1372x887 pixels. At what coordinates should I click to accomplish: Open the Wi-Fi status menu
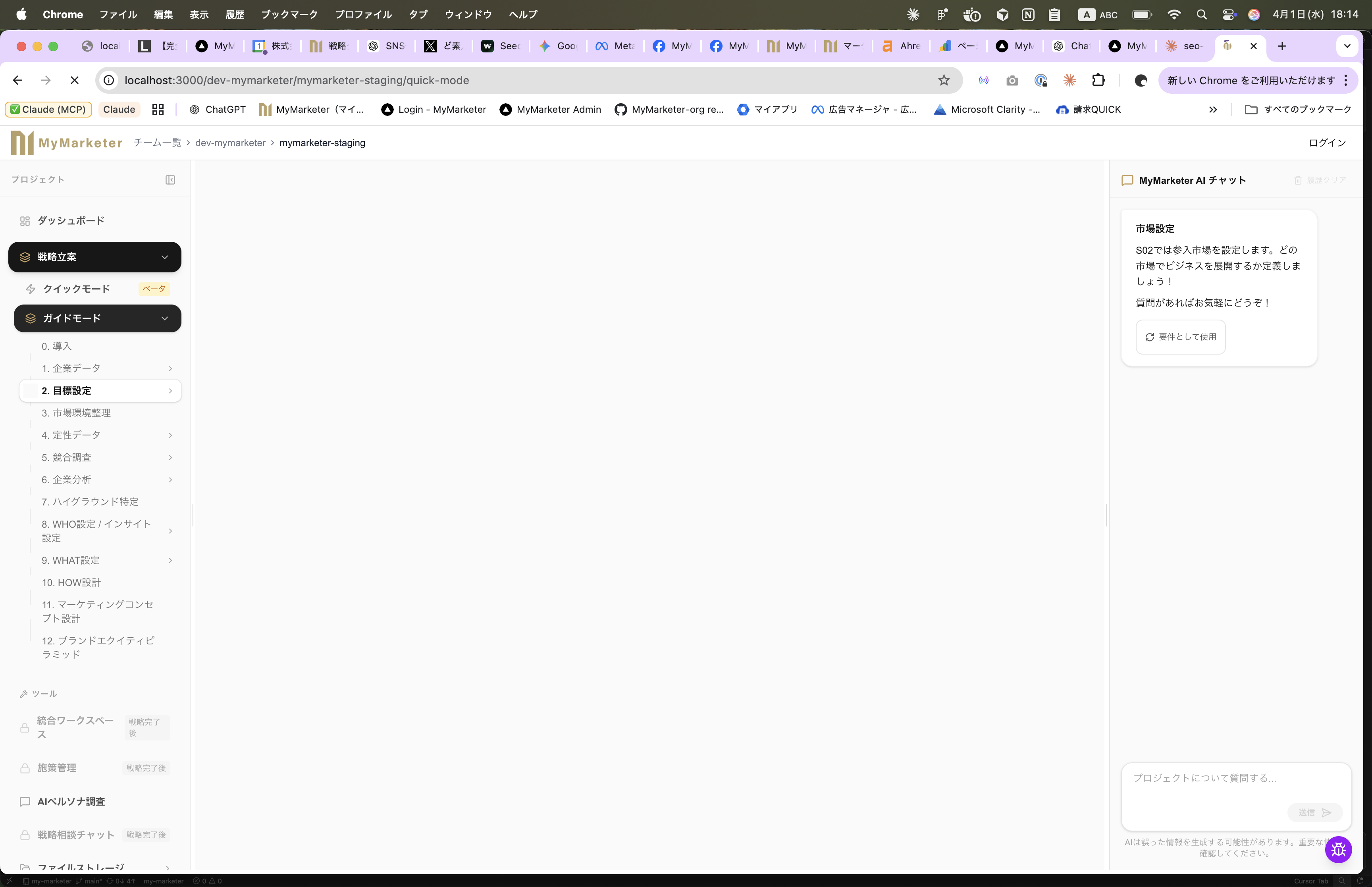[1174, 14]
